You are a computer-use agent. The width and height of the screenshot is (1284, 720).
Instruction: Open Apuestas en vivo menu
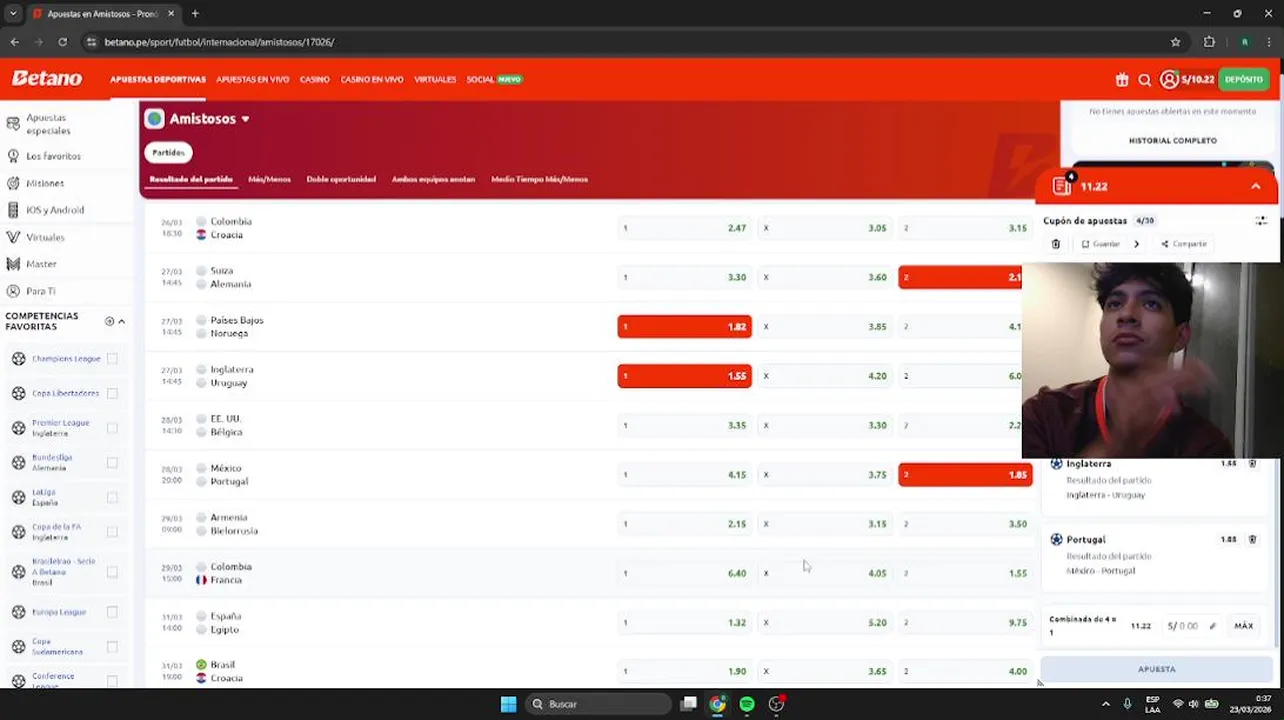click(x=252, y=79)
